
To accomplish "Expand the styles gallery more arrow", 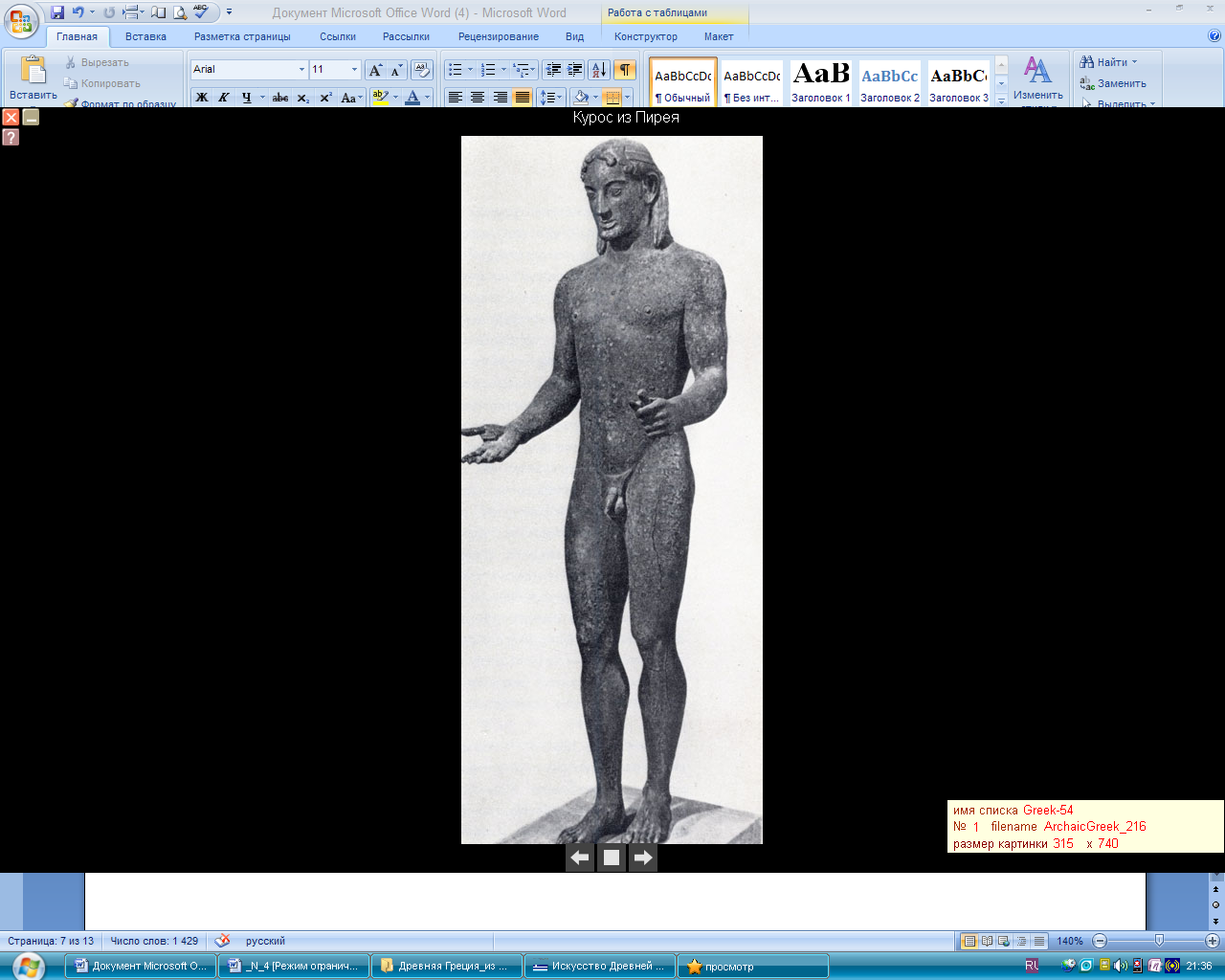I will pyautogui.click(x=1001, y=100).
